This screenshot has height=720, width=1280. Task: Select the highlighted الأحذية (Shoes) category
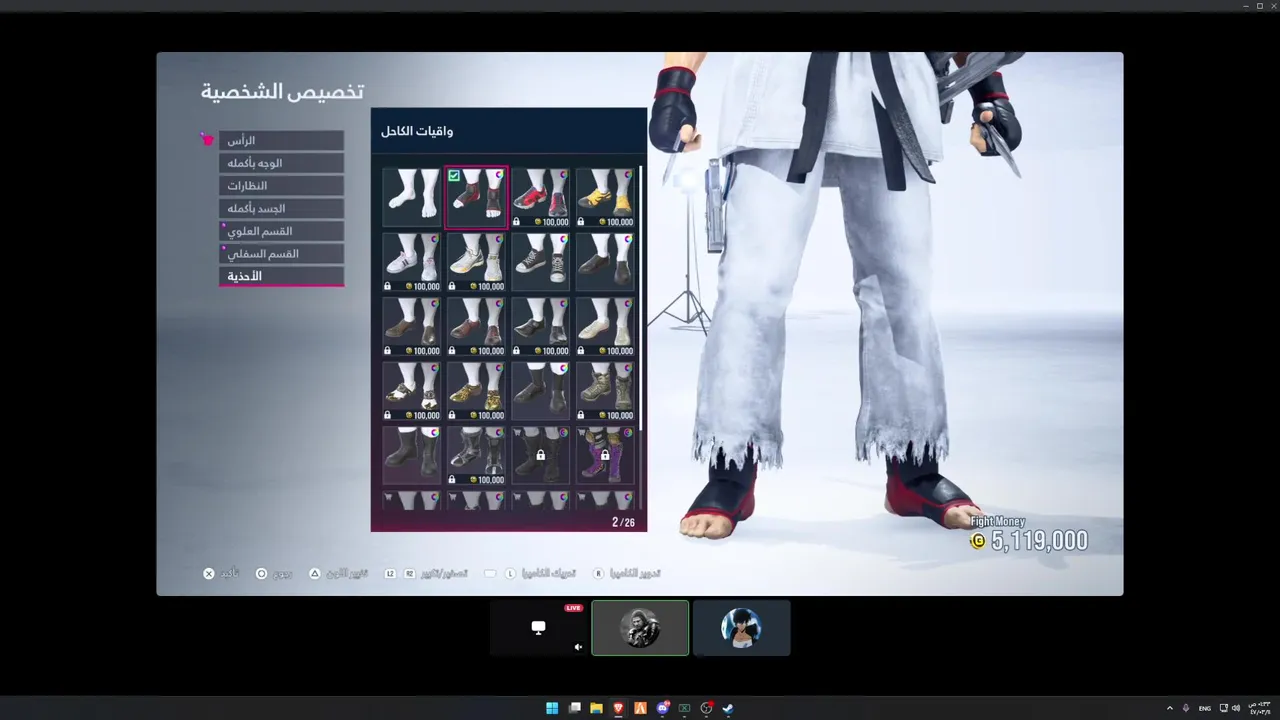281,276
